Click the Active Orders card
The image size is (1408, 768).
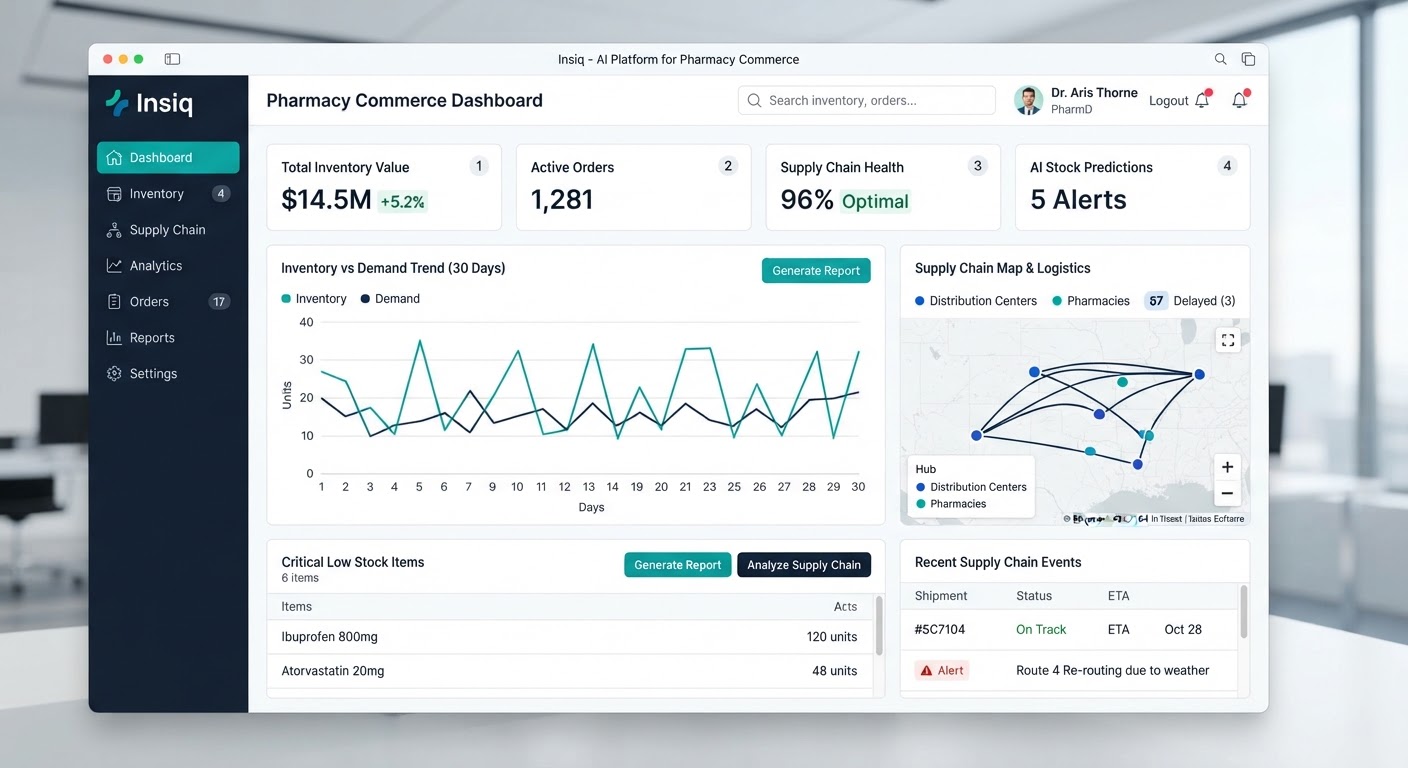(x=633, y=187)
